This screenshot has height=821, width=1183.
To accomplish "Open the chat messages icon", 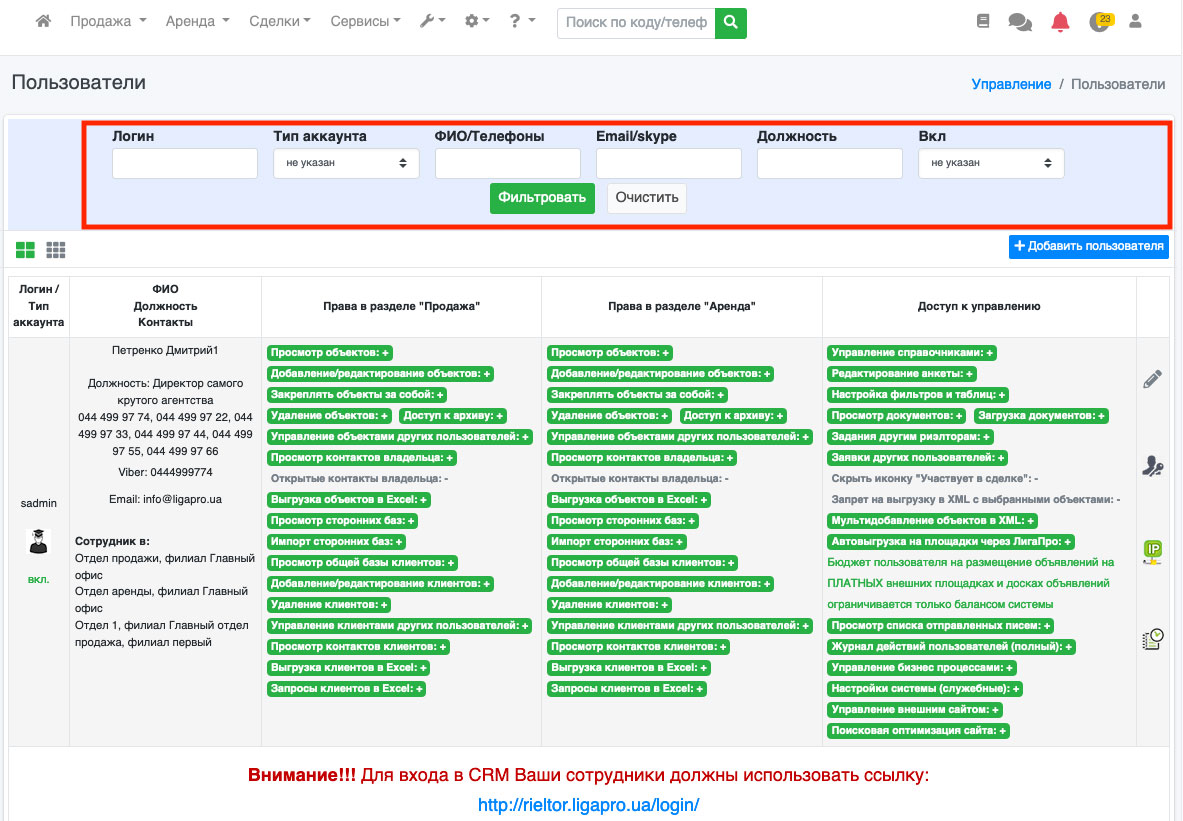I will click(x=1020, y=22).
